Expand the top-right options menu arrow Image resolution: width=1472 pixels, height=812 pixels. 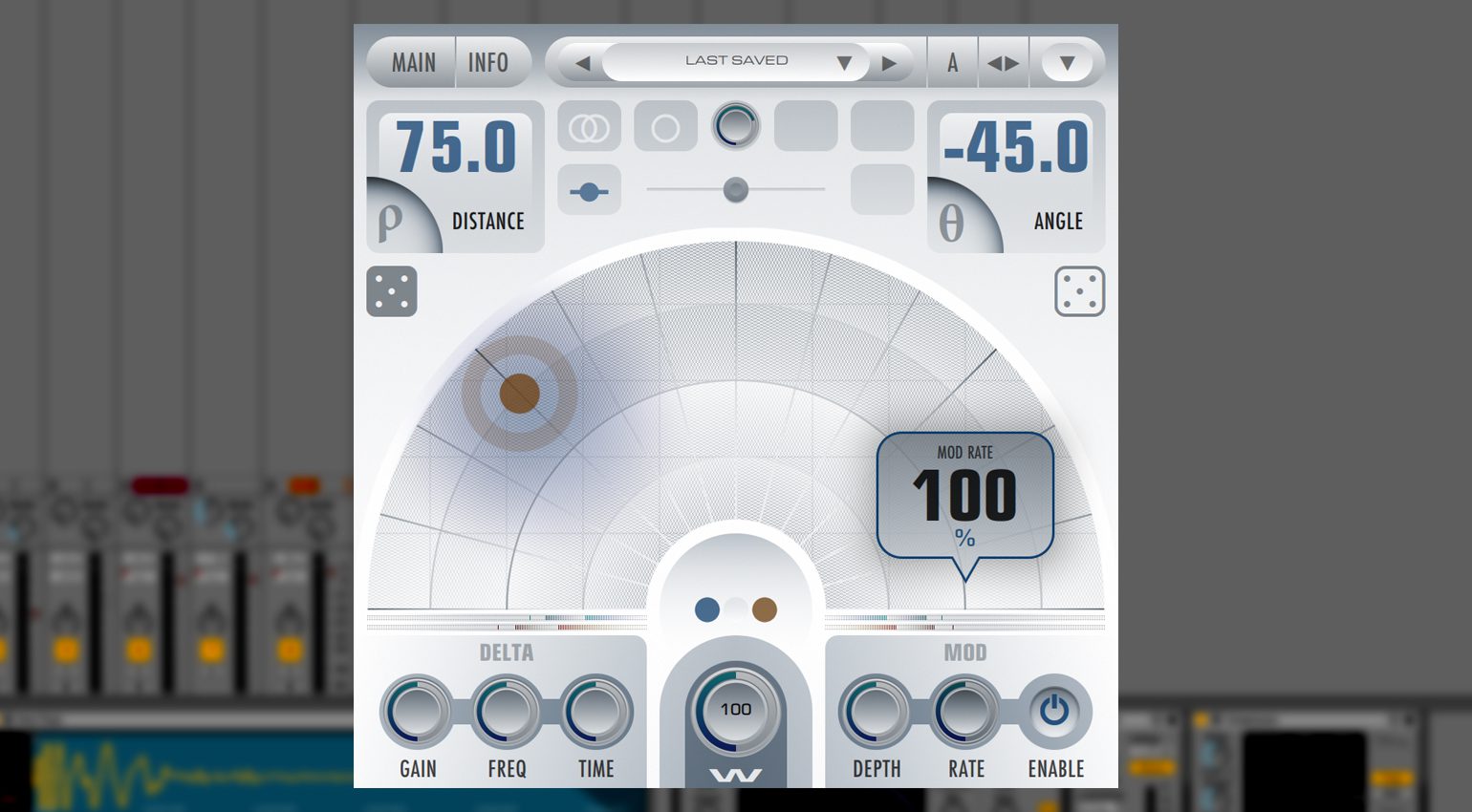[1067, 64]
